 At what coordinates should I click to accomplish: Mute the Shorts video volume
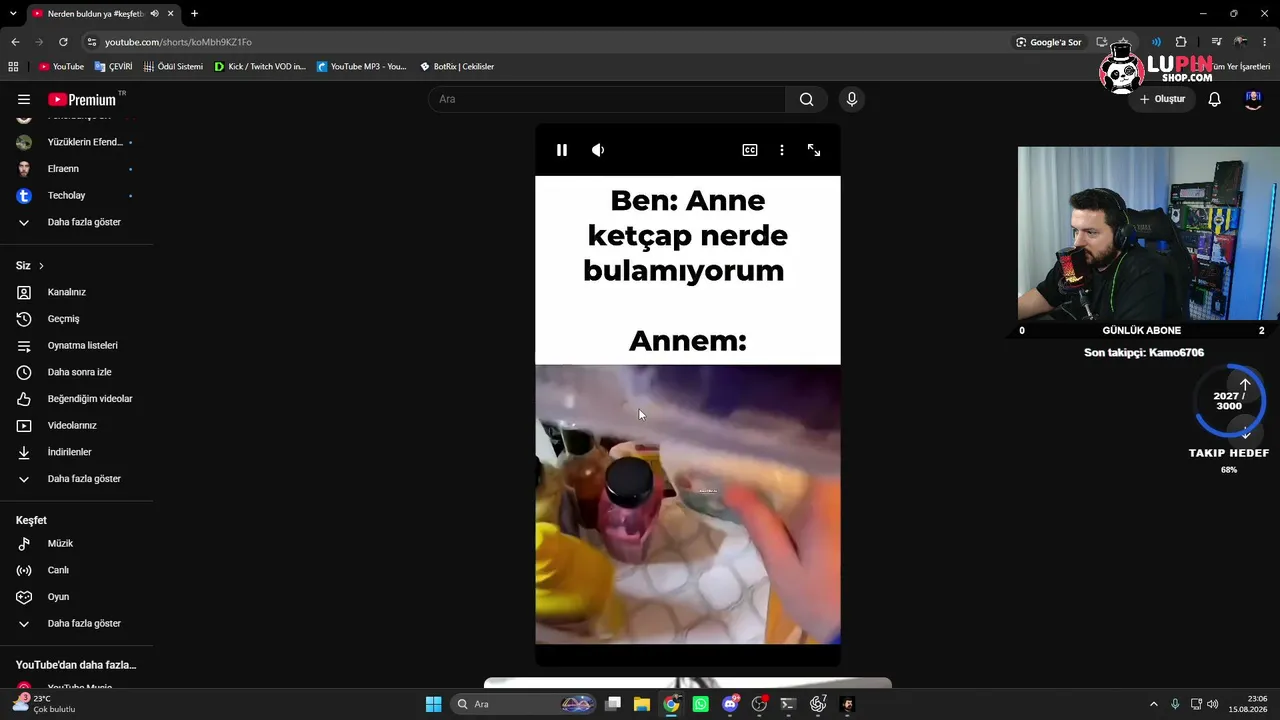[598, 150]
